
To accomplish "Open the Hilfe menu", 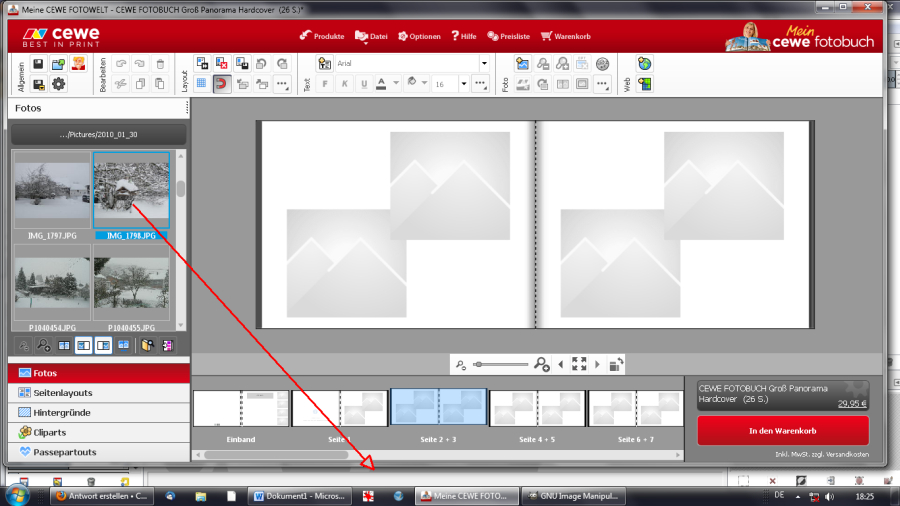I will click(x=463, y=36).
